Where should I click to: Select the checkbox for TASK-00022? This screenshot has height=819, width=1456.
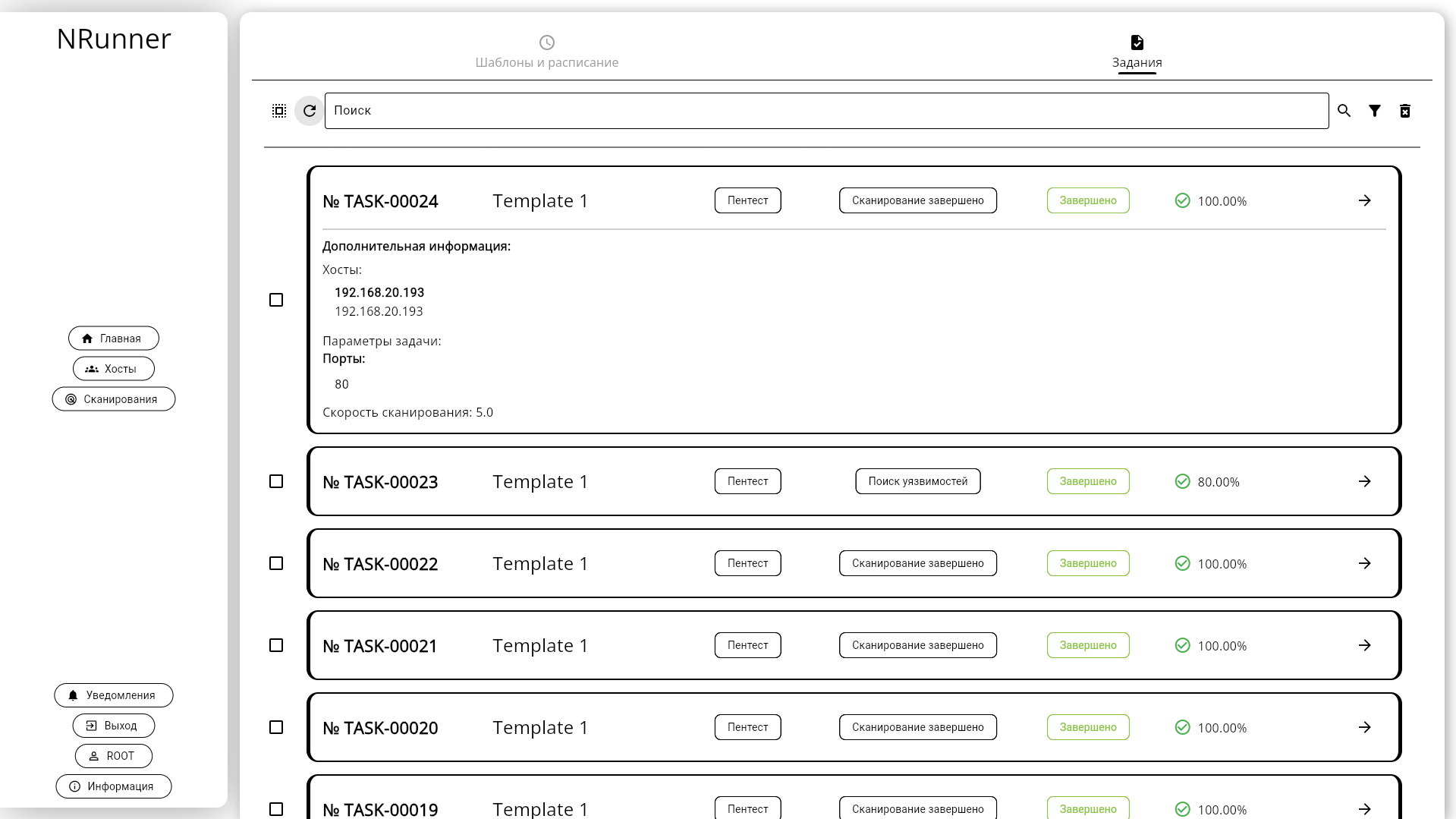pyautogui.click(x=276, y=563)
